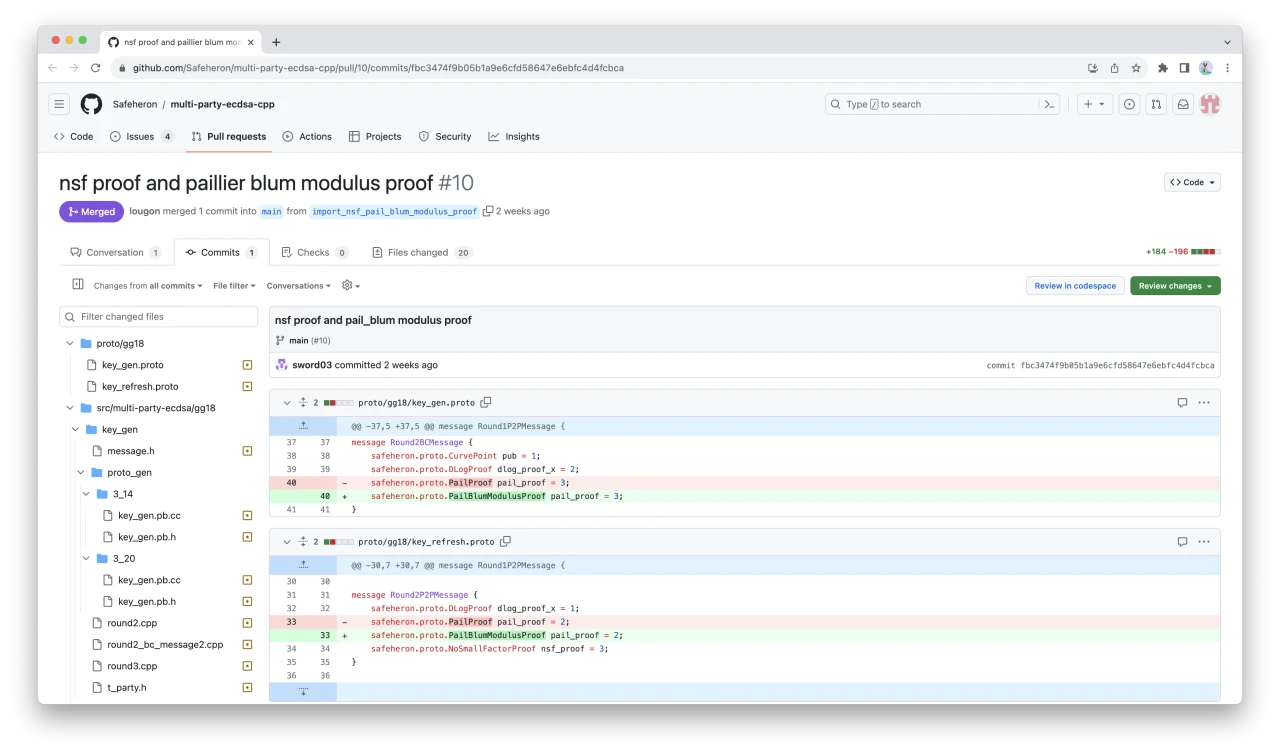Open the Insights tab

tap(514, 136)
